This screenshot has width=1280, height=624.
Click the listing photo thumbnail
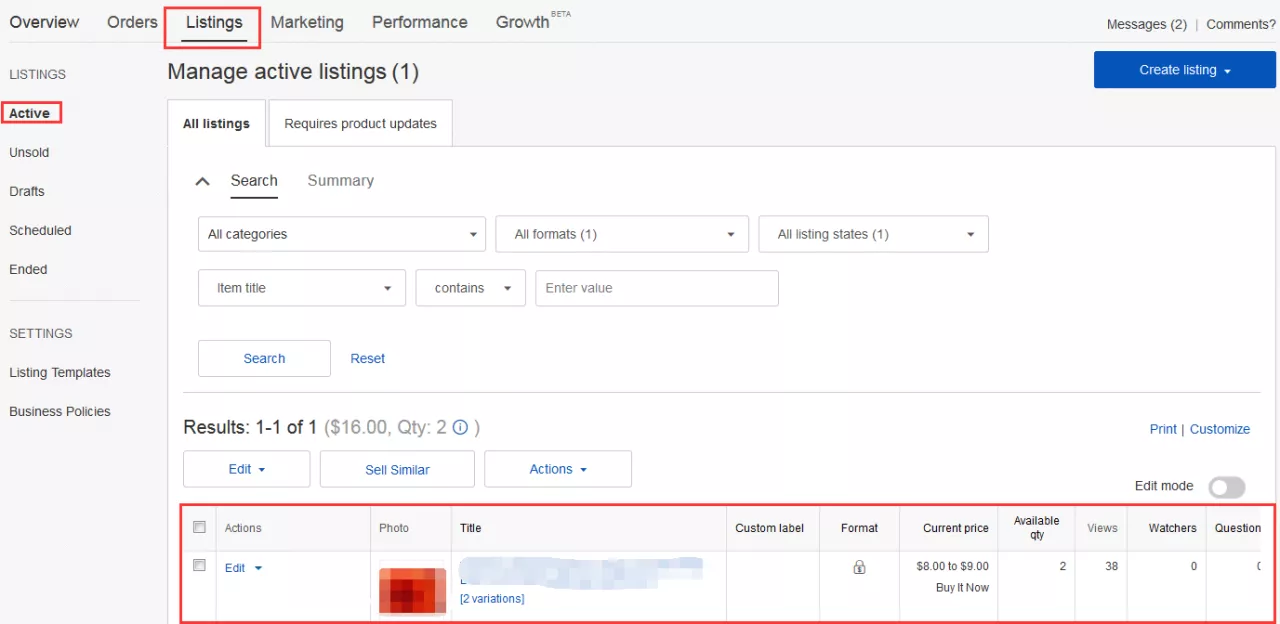[x=411, y=590]
